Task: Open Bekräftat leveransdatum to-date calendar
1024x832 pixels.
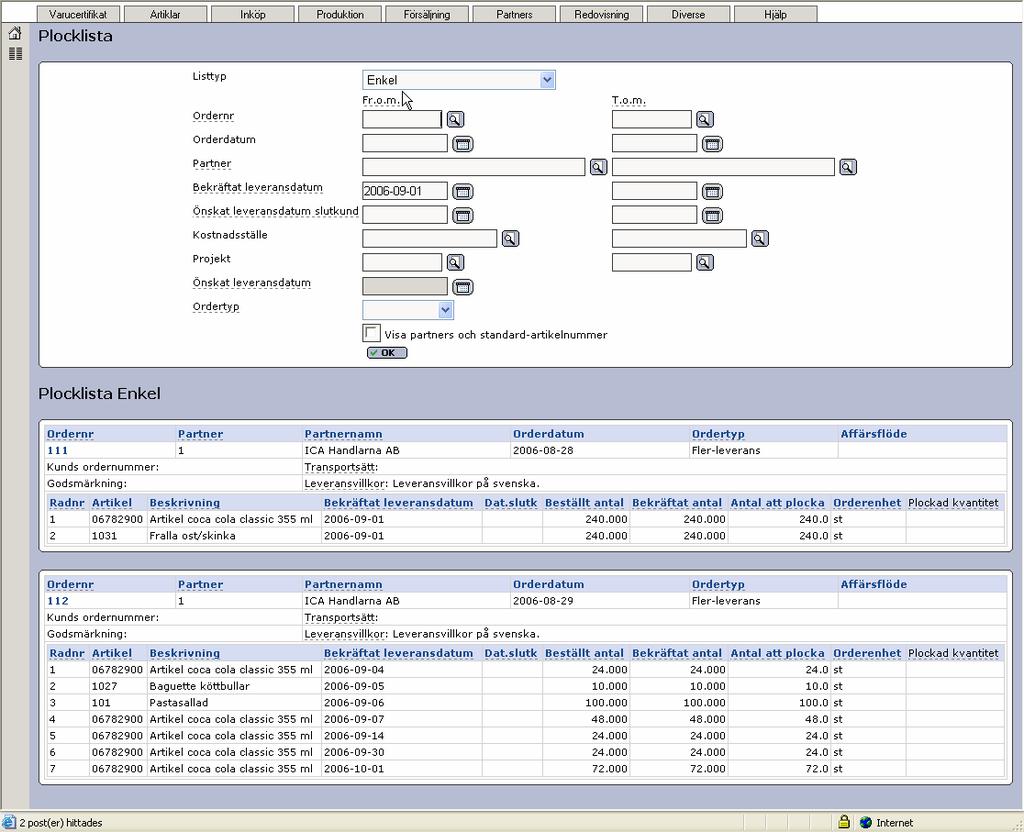Action: point(712,191)
